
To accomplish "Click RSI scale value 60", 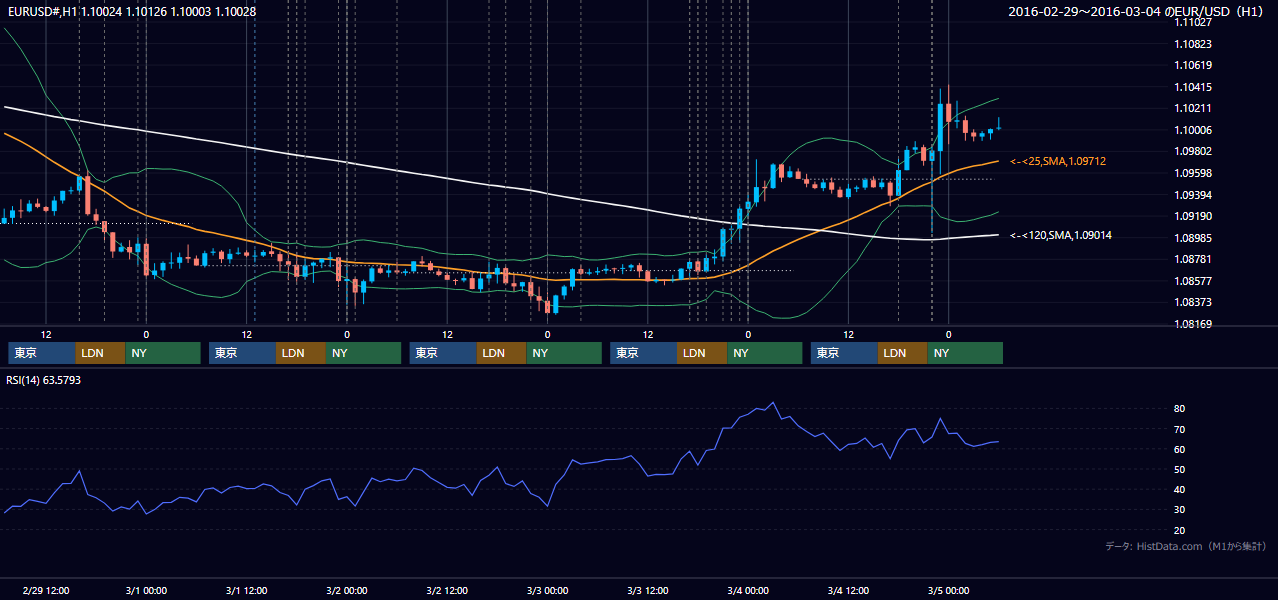I will [x=1180, y=449].
